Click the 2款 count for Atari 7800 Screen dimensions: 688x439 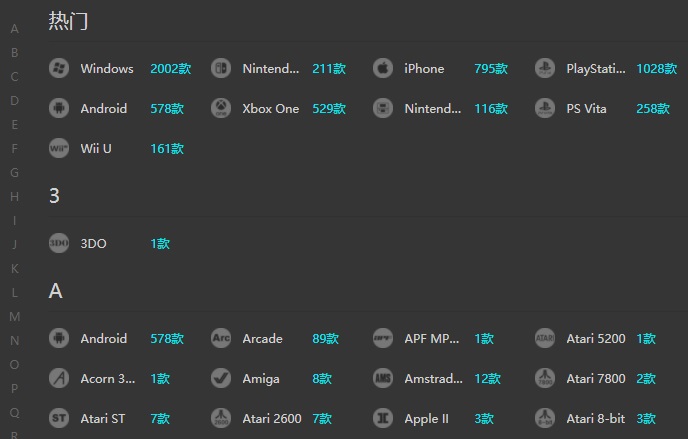646,378
